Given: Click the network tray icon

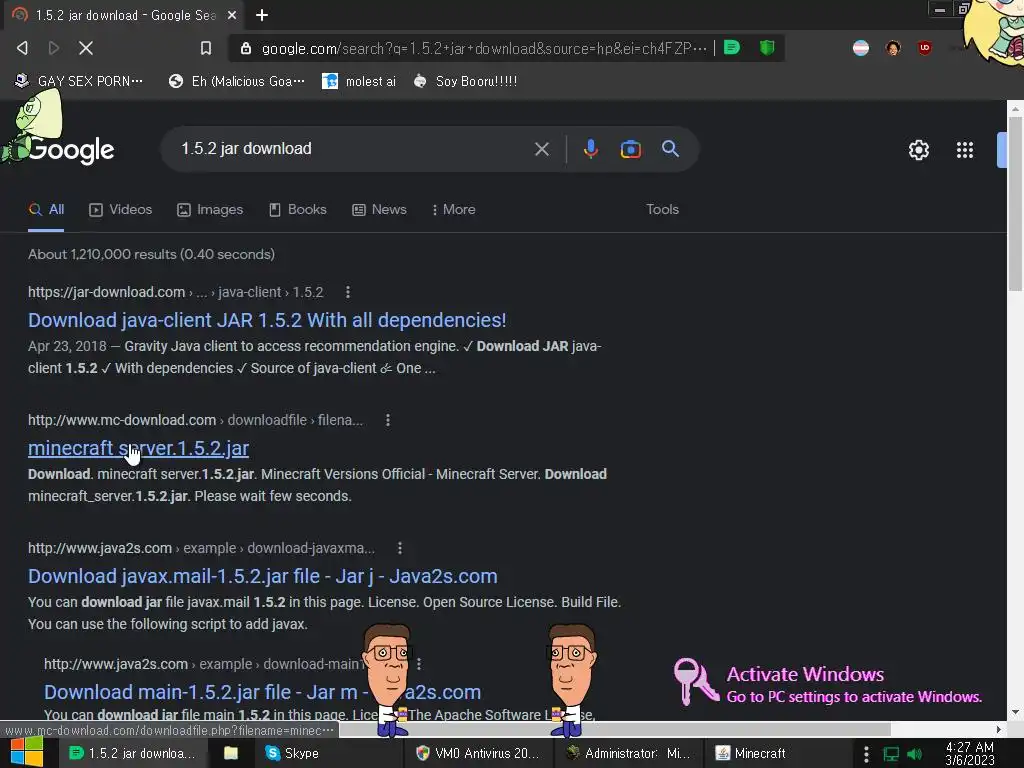Looking at the screenshot, I should click(891, 754).
